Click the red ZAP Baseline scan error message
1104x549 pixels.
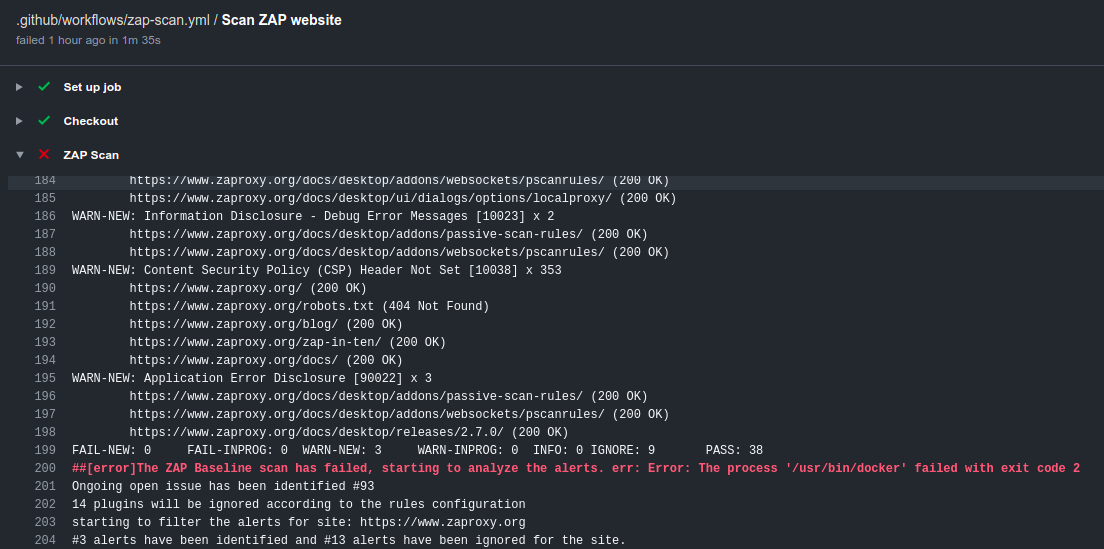pos(575,468)
